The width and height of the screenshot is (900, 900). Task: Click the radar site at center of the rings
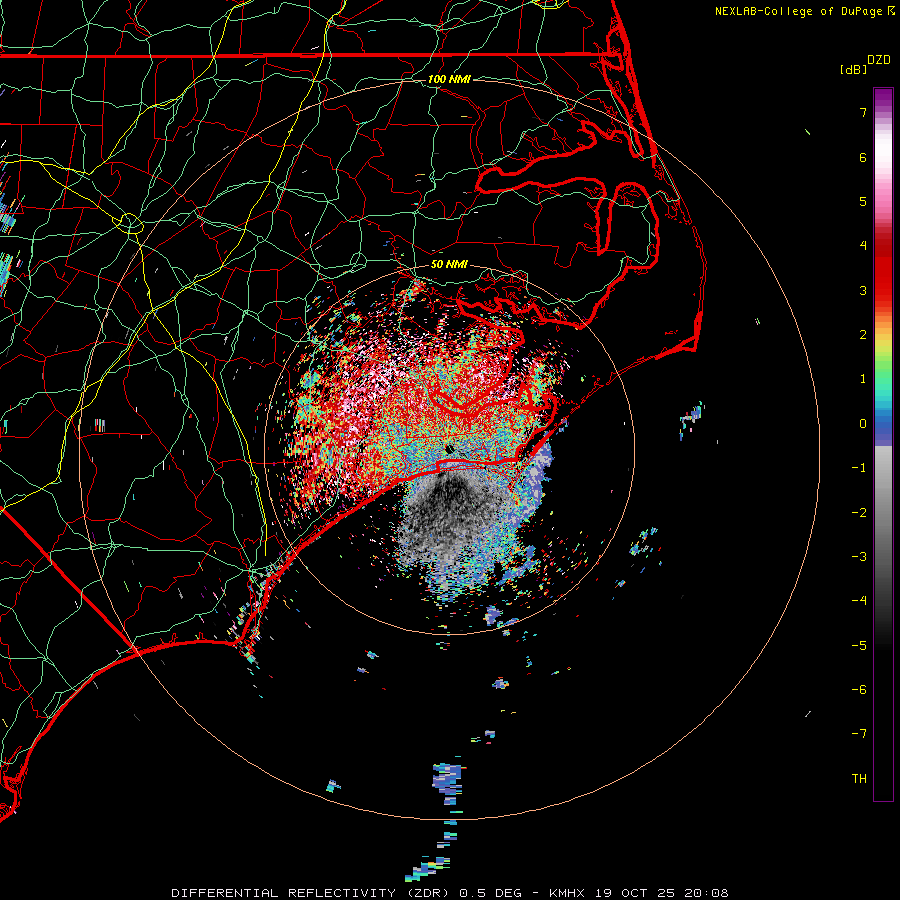(x=449, y=449)
